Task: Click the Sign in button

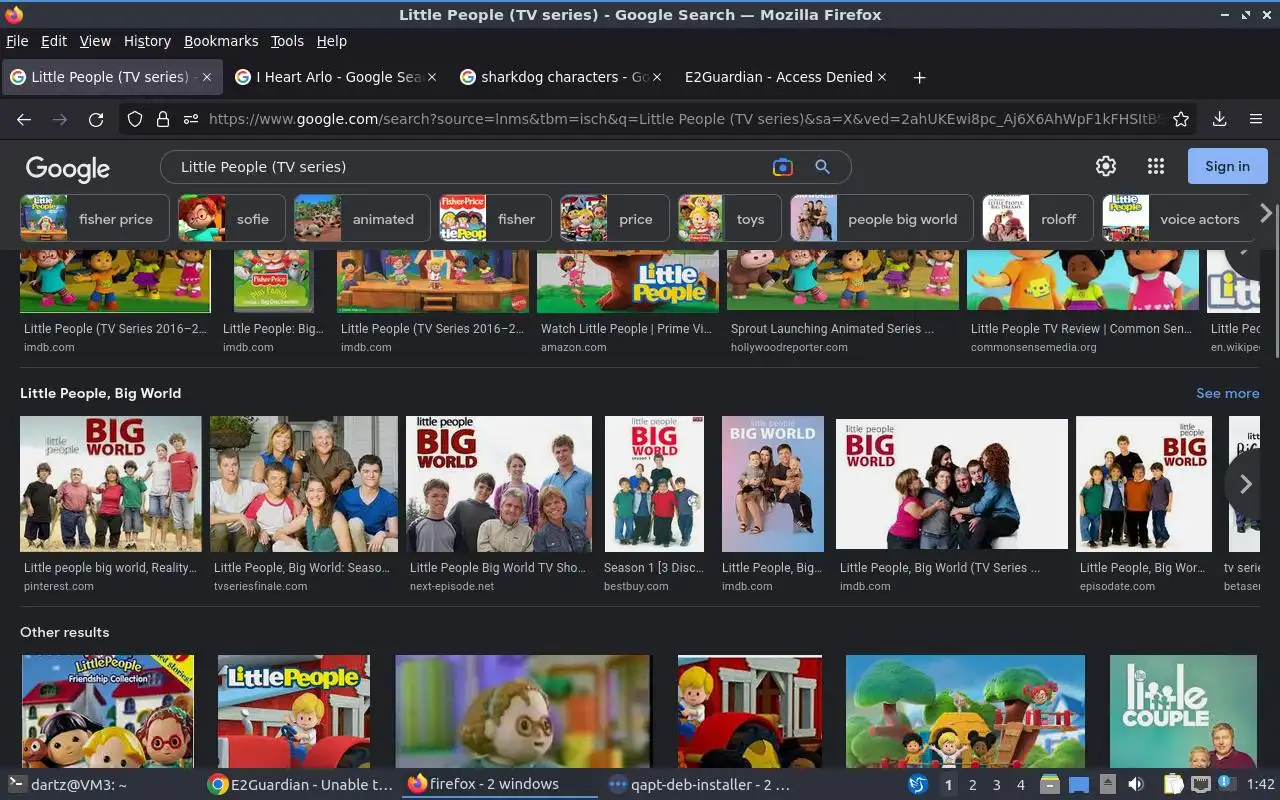Action: (1227, 166)
